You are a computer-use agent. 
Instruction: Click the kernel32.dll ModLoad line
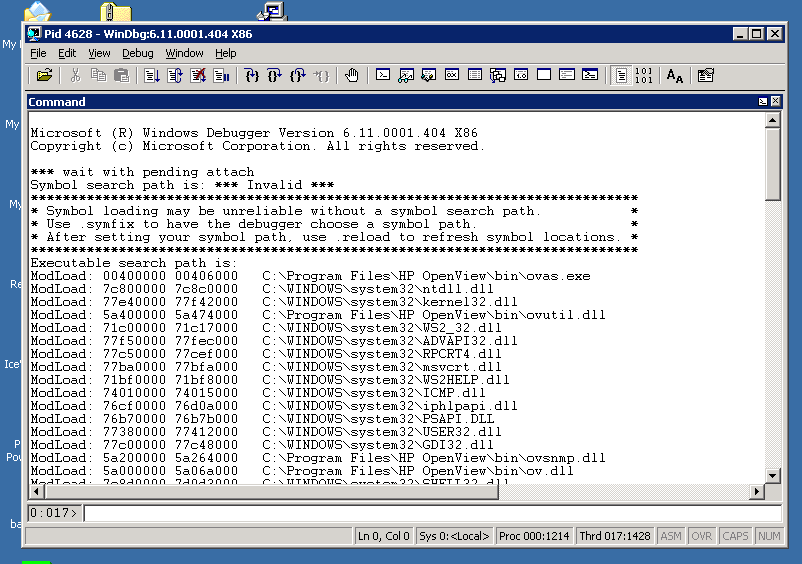pos(274,302)
